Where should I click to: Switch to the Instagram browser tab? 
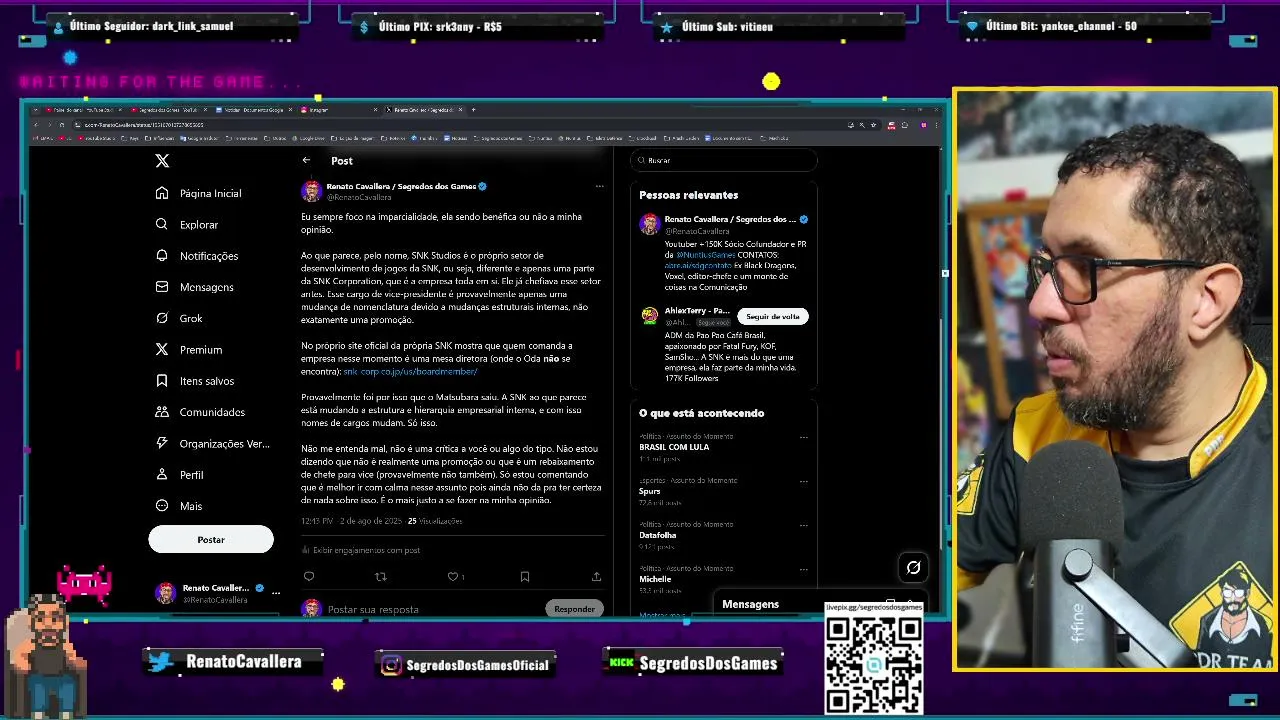tap(337, 109)
